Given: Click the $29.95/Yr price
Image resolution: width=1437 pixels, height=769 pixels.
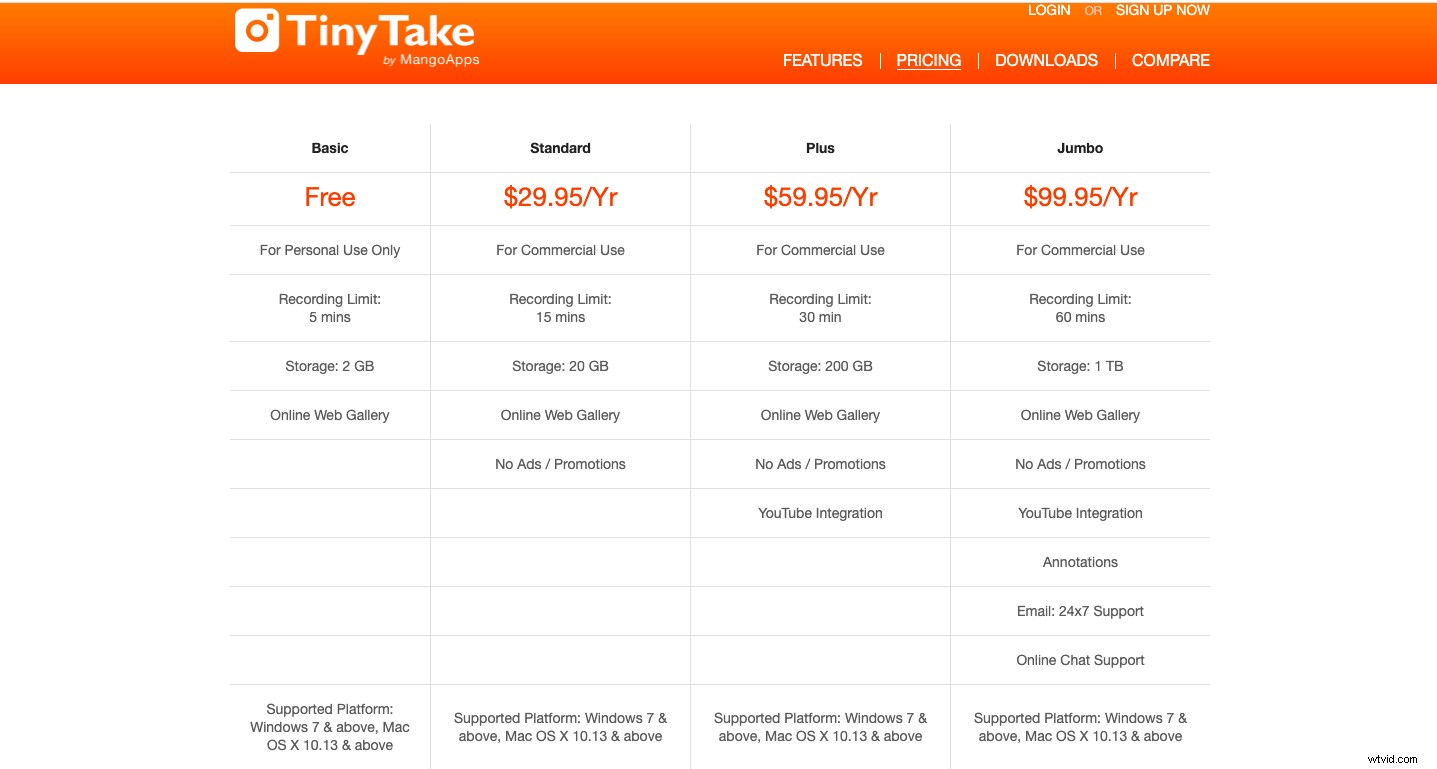Looking at the screenshot, I should point(560,197).
